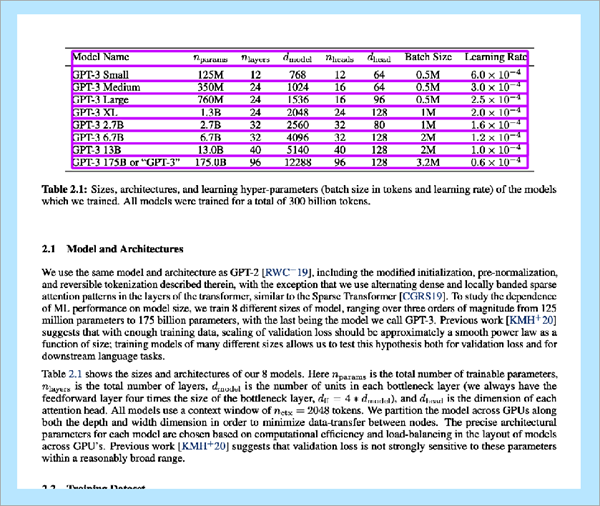Image resolution: width=600 pixels, height=506 pixels.
Task: Select the 'GPT-3 175B or "GPT-3"' cell
Action: (x=126, y=163)
